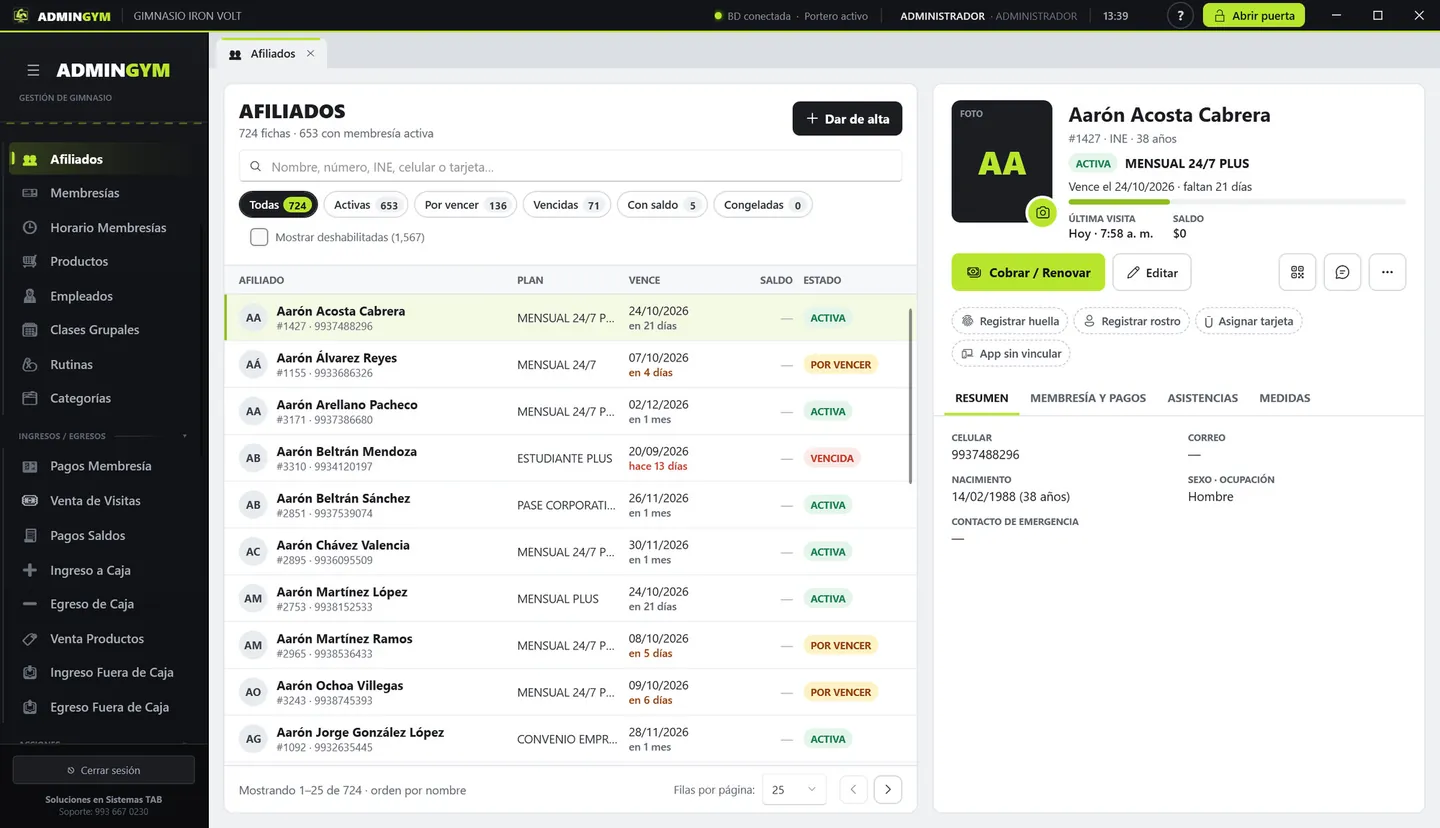Viewport: 1440px width, 828px height.
Task: Click the Cerrar sesión button
Action: (x=104, y=770)
